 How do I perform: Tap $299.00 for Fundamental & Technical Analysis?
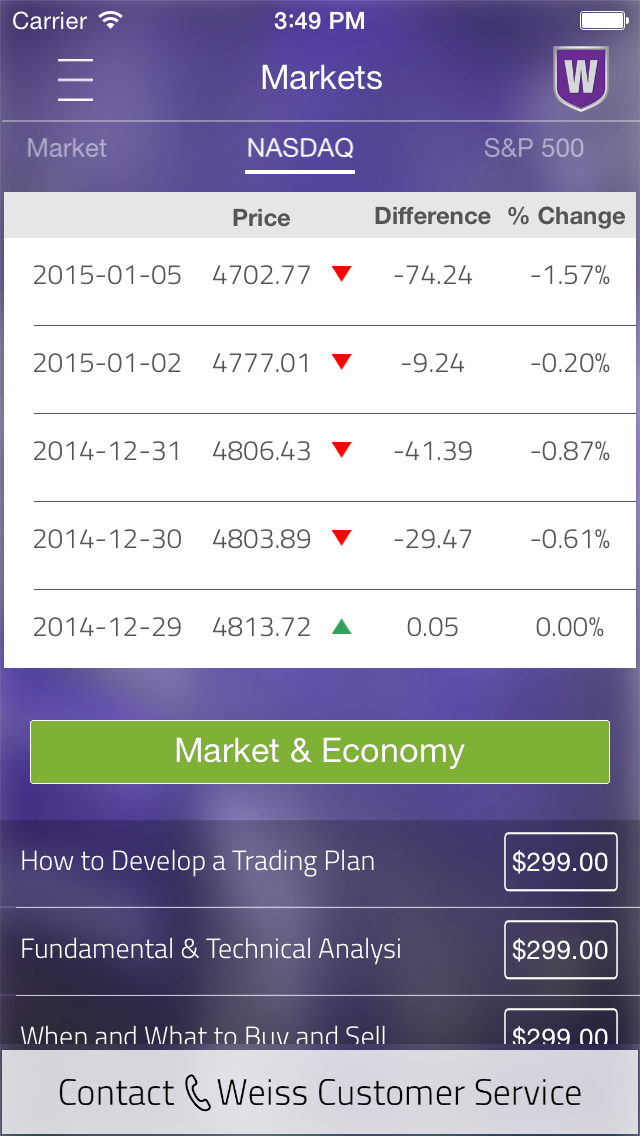(560, 949)
